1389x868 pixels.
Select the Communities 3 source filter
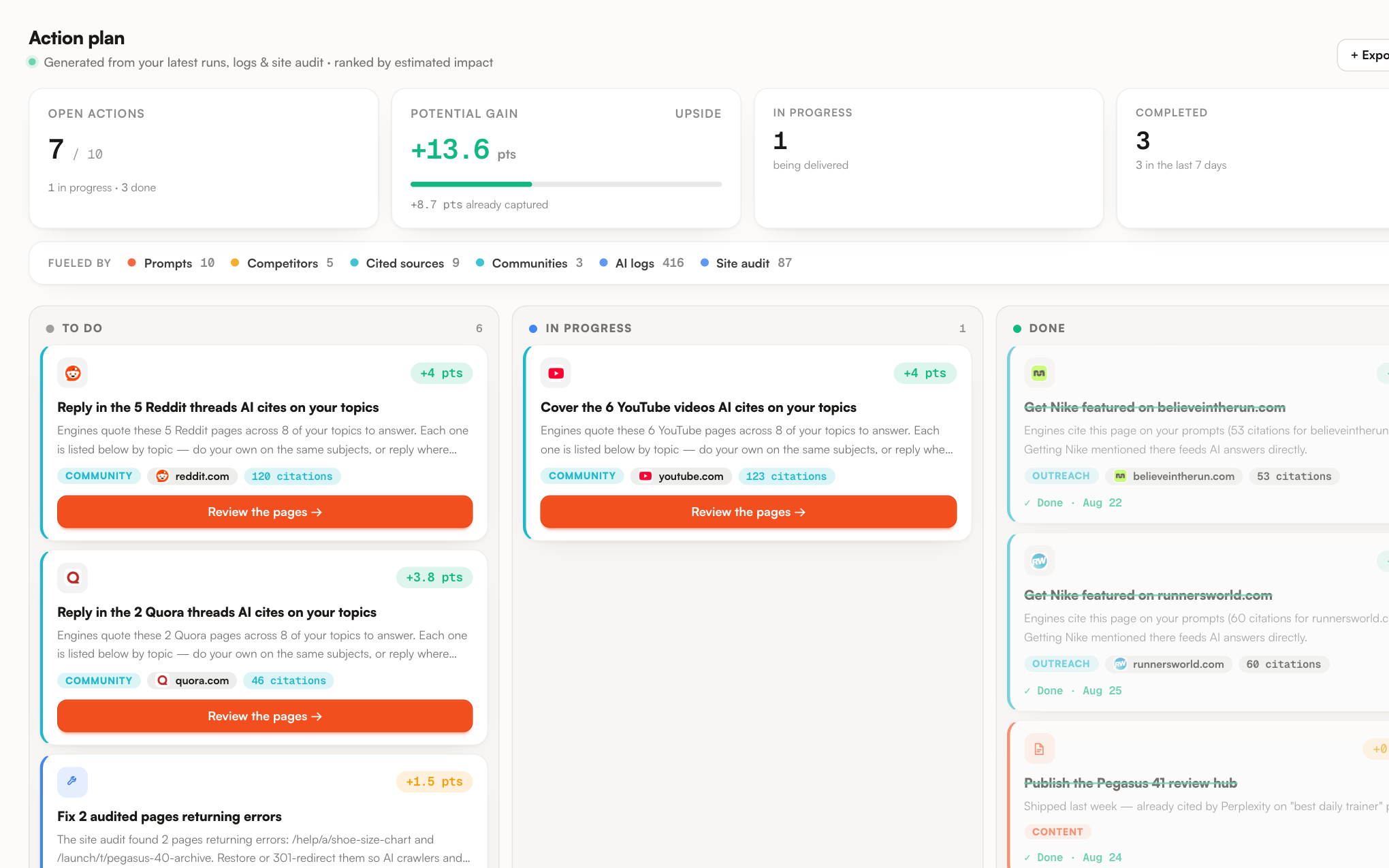click(x=529, y=263)
